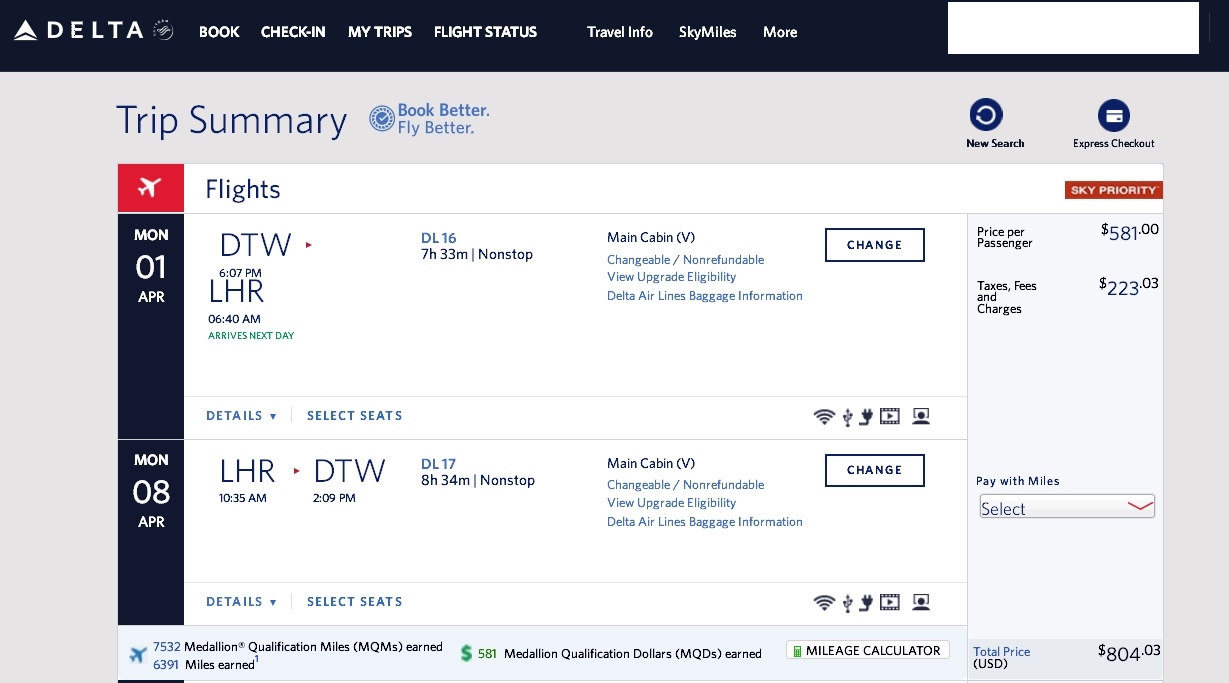Click the Wi-Fi icon on the DL 16 flight

tap(824, 417)
